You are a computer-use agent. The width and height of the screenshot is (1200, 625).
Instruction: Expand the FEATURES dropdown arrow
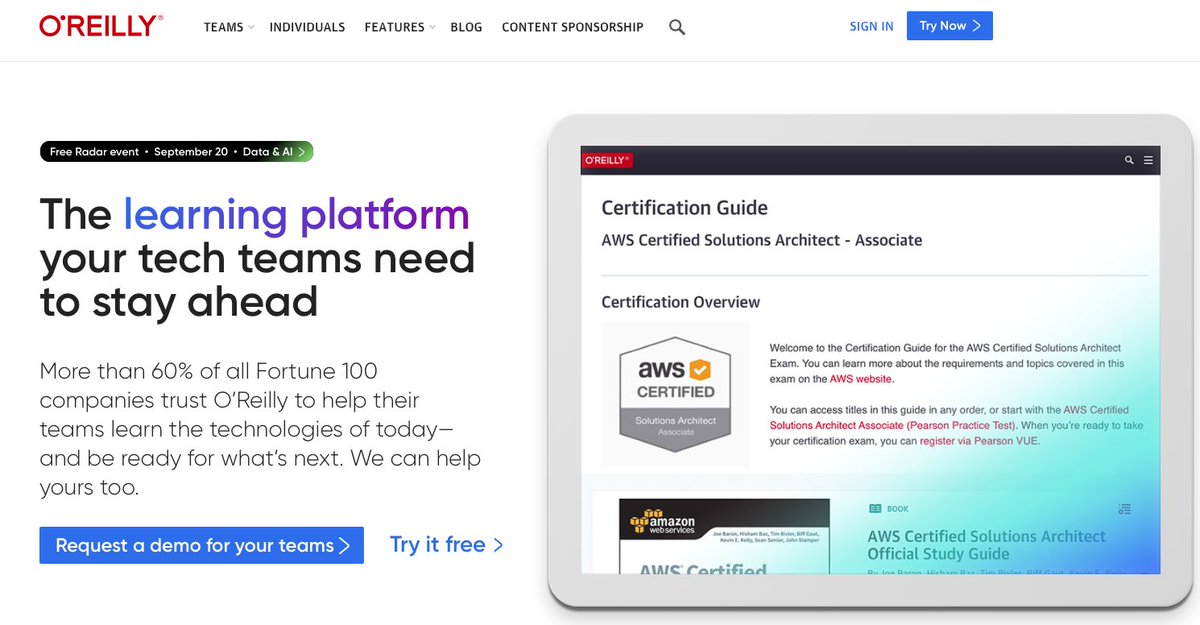click(432, 28)
